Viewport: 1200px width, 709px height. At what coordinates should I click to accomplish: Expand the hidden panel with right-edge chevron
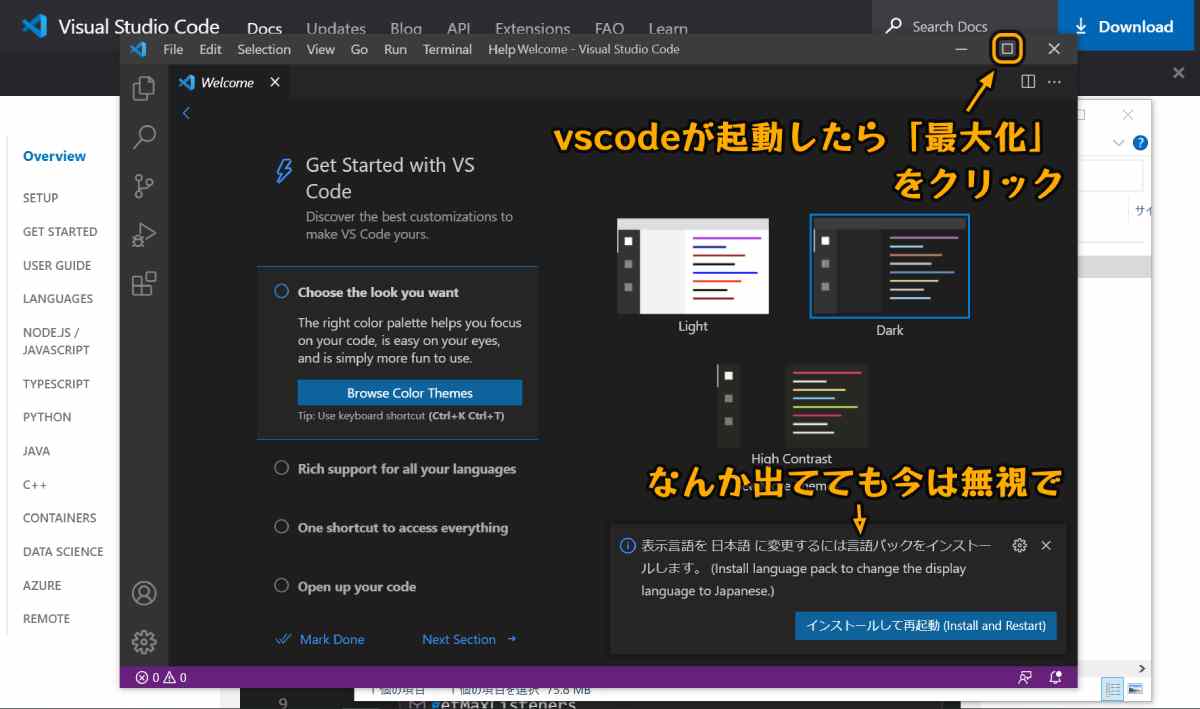pos(1142,668)
